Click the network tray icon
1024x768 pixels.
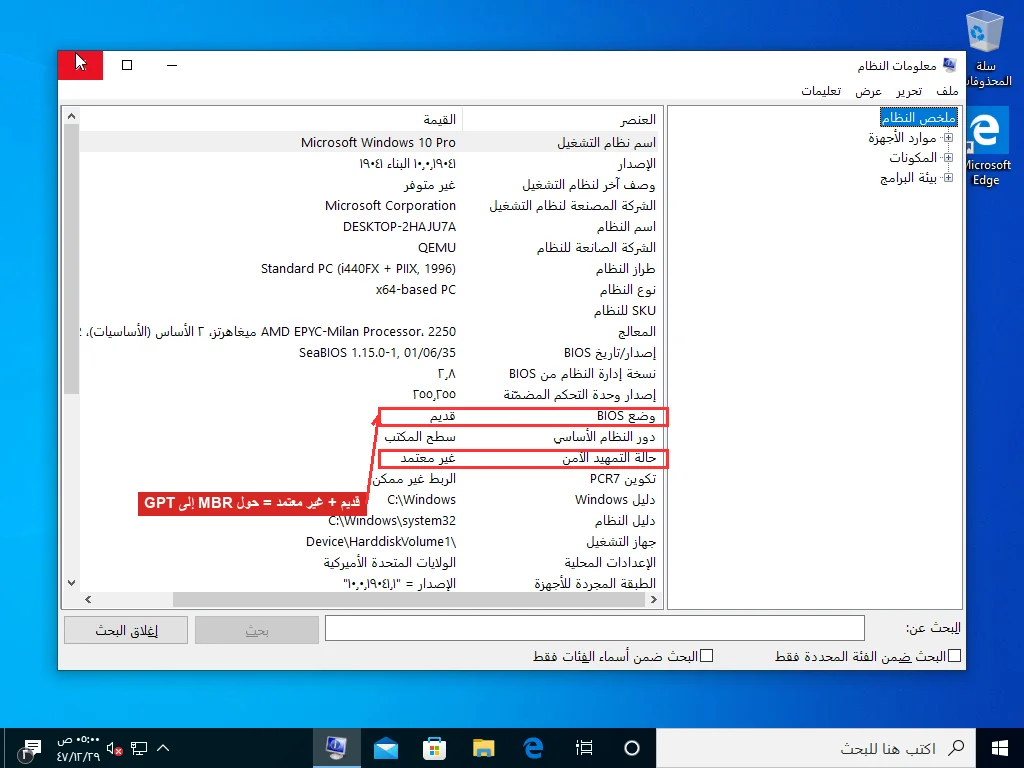click(x=138, y=748)
